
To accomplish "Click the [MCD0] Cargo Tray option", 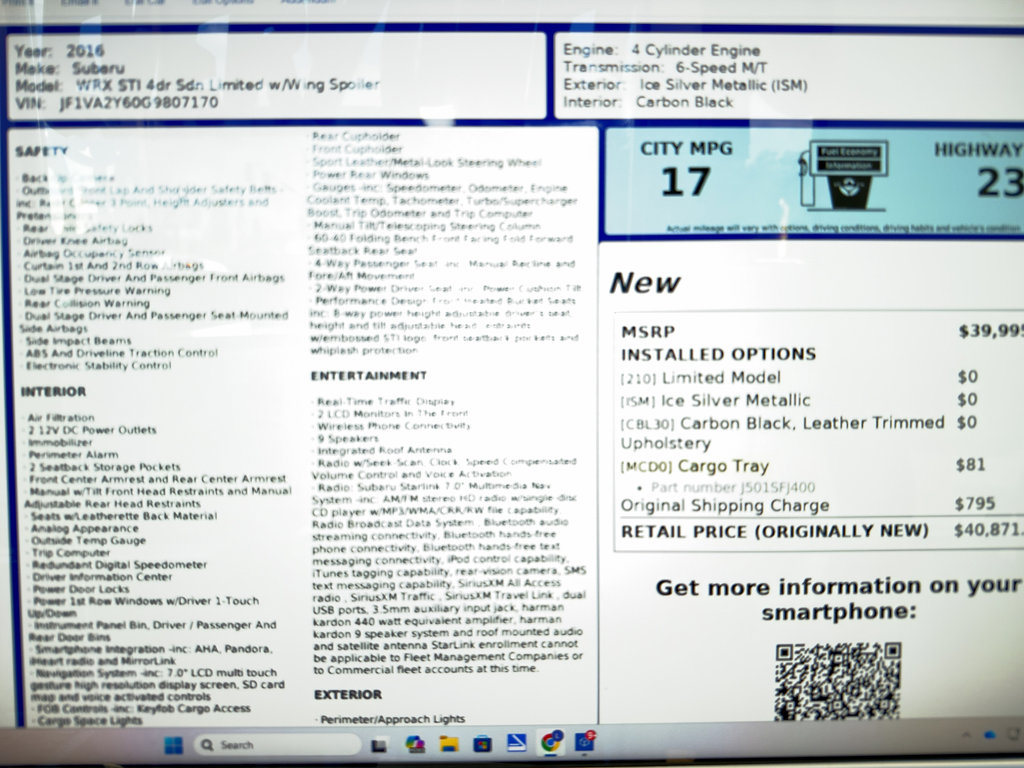I will (695, 466).
